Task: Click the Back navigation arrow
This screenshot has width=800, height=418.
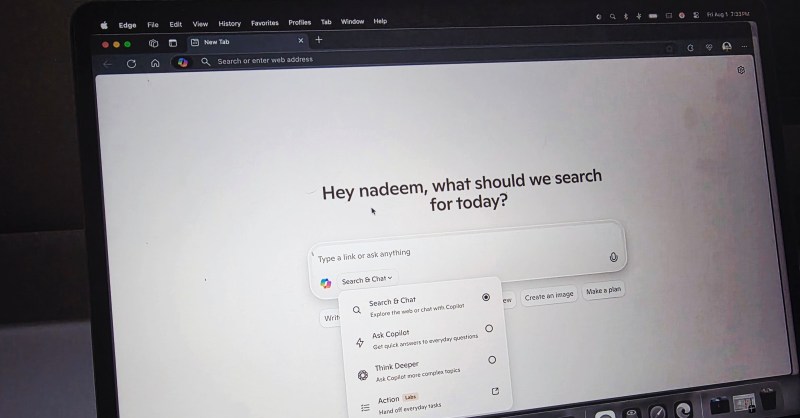Action: pos(107,64)
